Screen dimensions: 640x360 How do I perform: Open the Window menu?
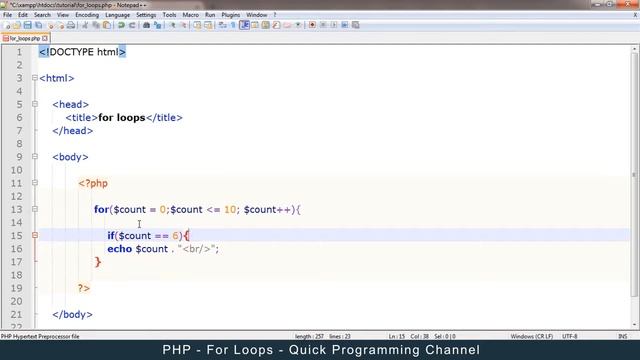tap(256, 15)
